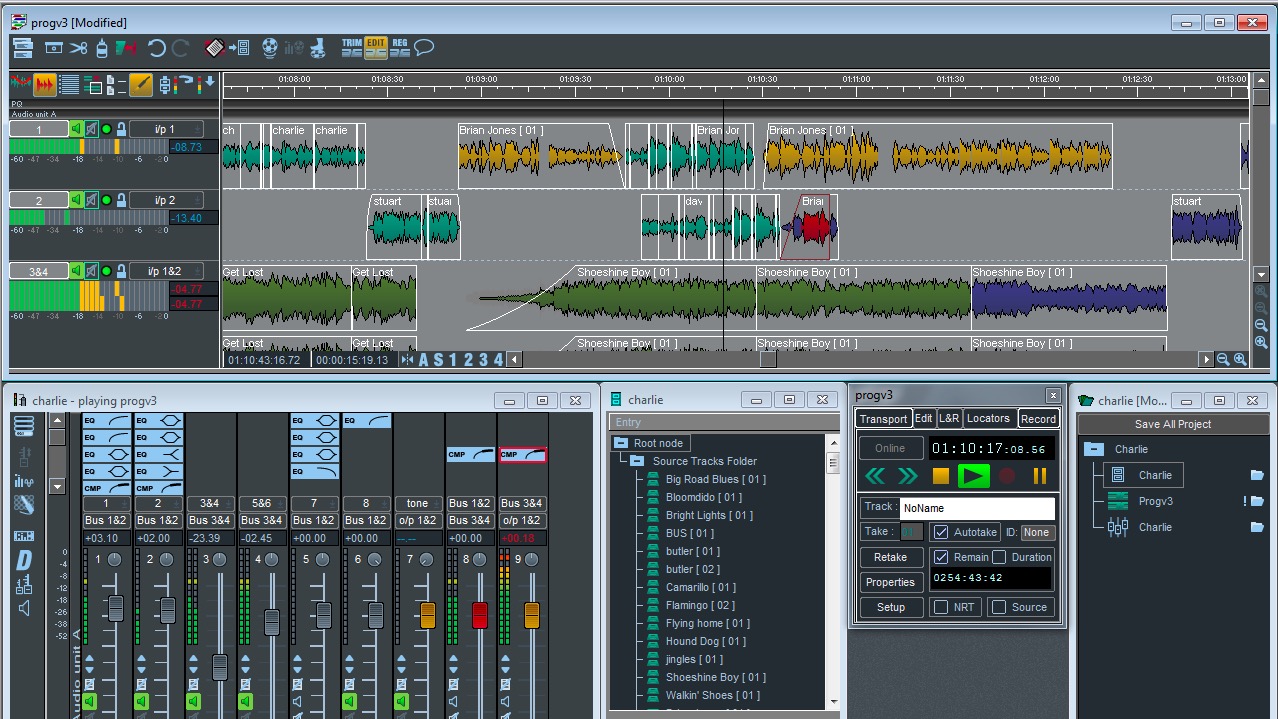Zoom in with timeline magnifier plus icon
The height and width of the screenshot is (719, 1278).
[1240, 360]
